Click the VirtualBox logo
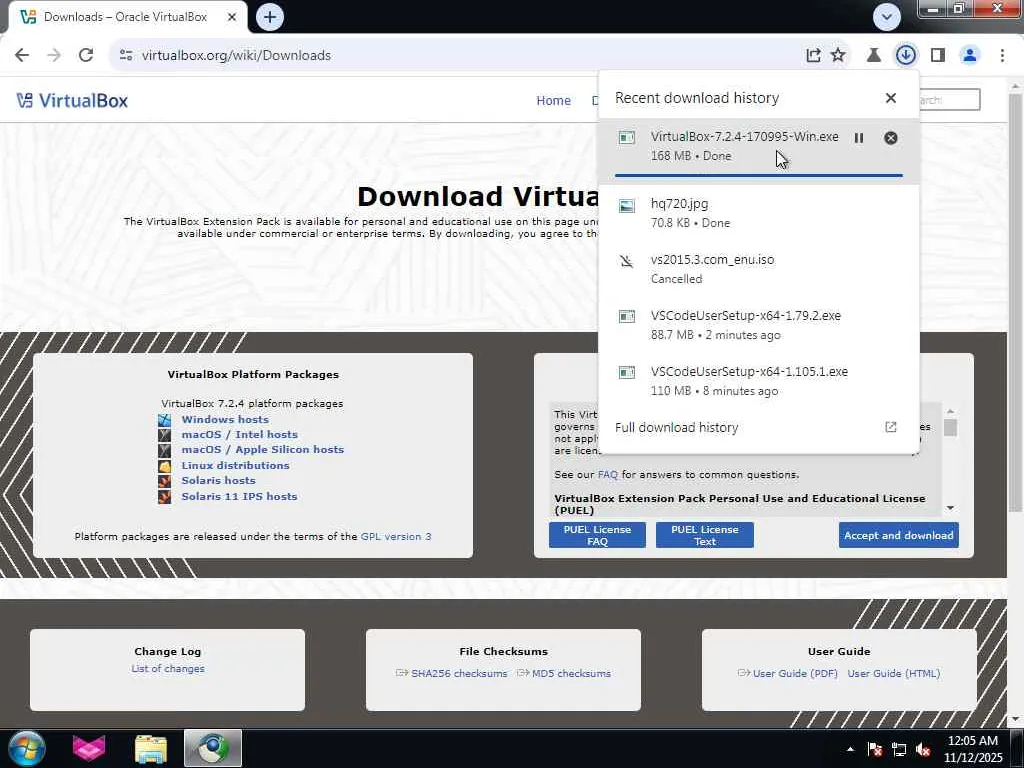Image resolution: width=1024 pixels, height=768 pixels. (72, 101)
